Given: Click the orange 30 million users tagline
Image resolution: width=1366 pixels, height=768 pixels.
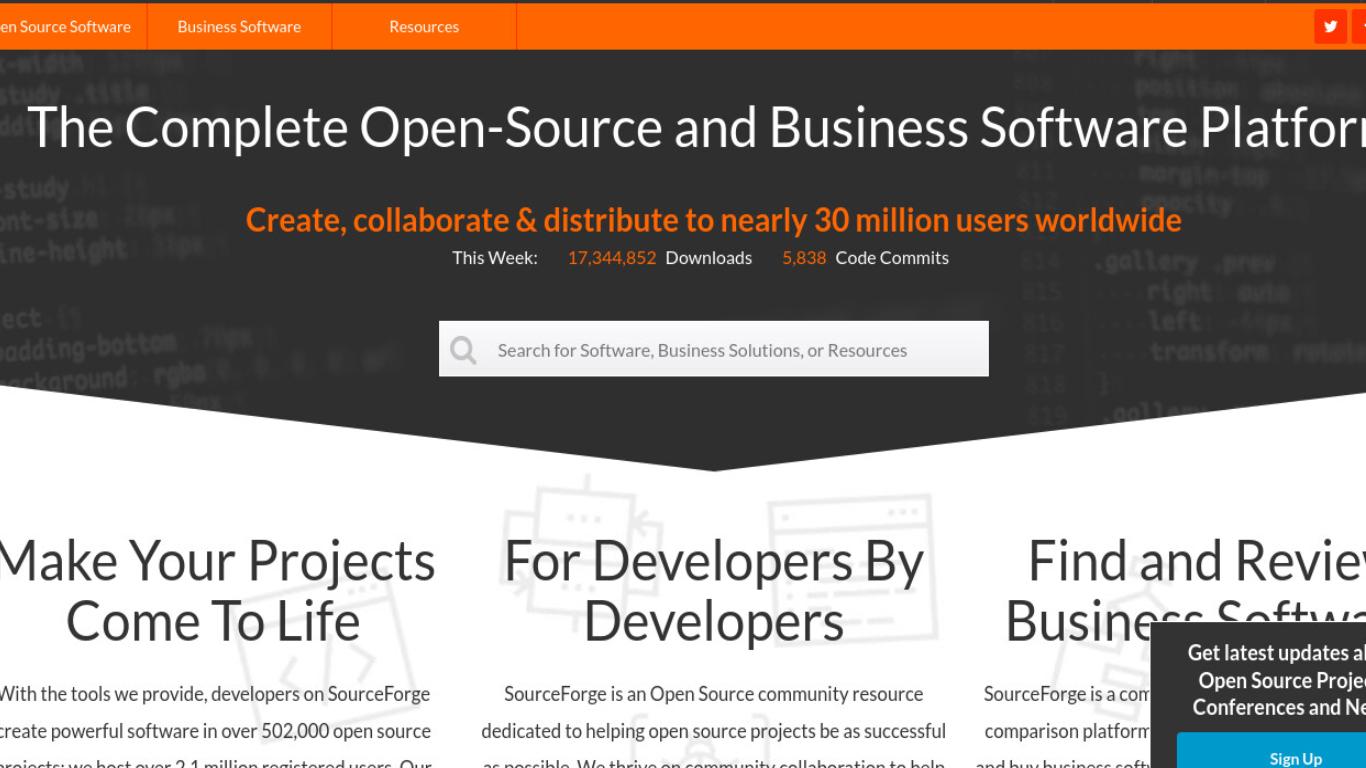Looking at the screenshot, I should point(714,220).
